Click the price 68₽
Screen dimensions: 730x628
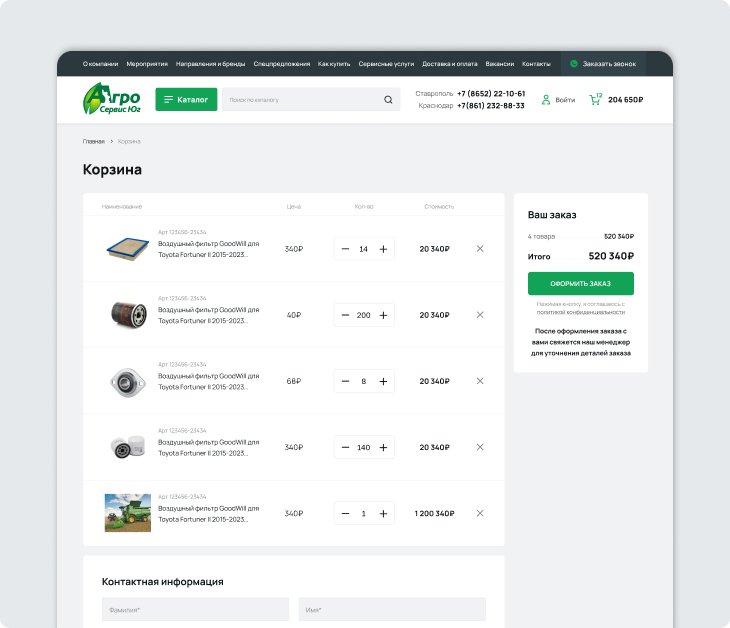[x=294, y=381]
